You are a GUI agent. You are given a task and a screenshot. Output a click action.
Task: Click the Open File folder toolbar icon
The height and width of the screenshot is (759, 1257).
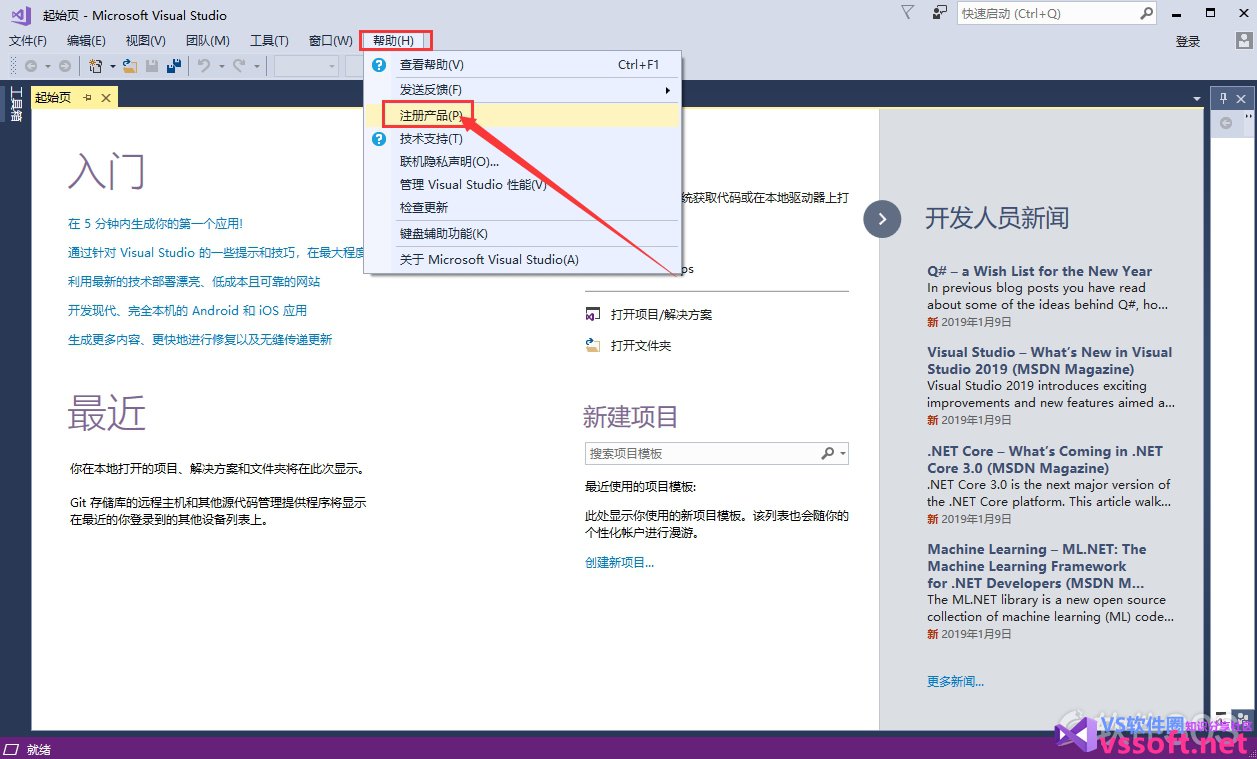(129, 66)
